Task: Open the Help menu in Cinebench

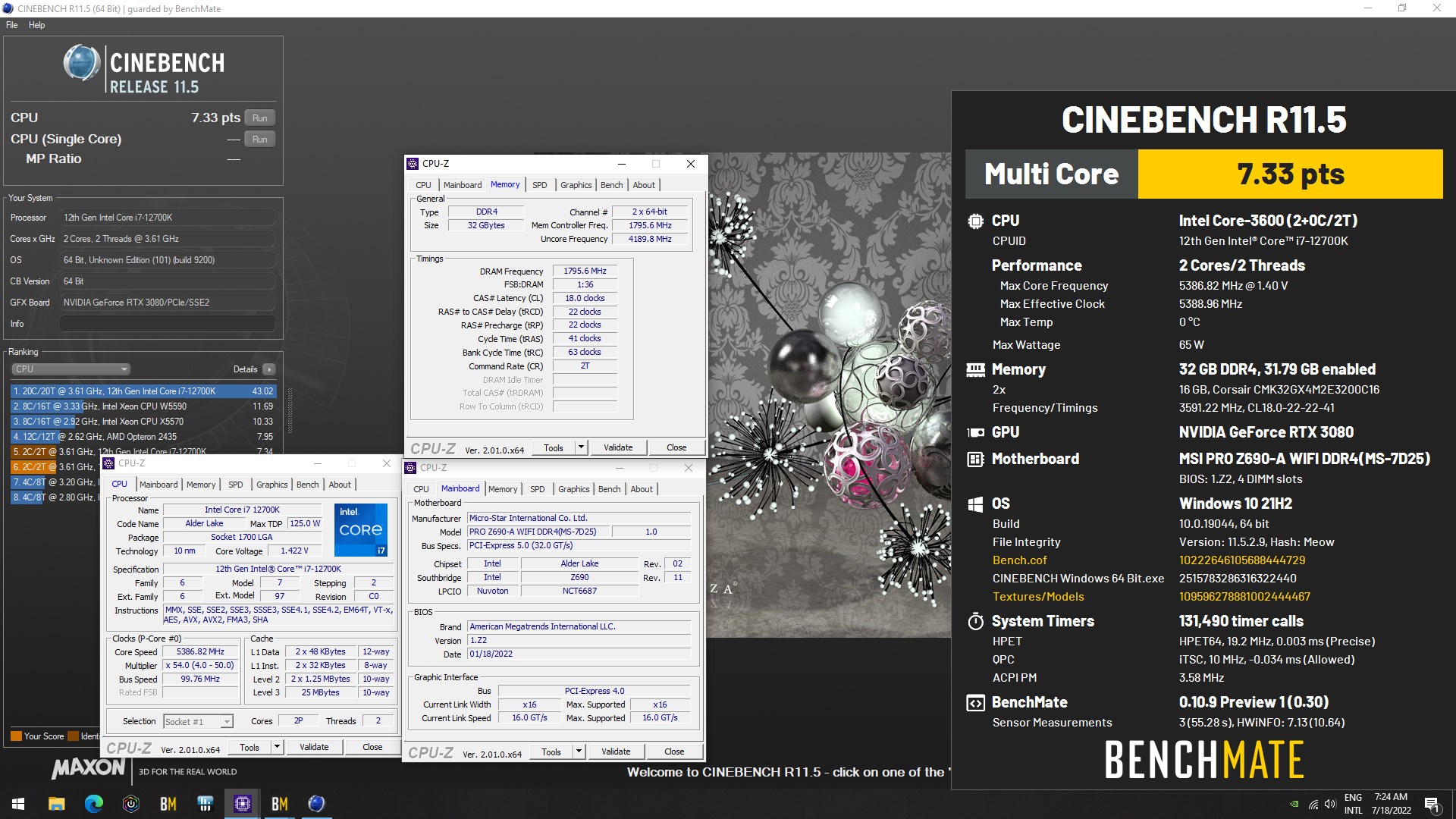Action: tap(37, 25)
